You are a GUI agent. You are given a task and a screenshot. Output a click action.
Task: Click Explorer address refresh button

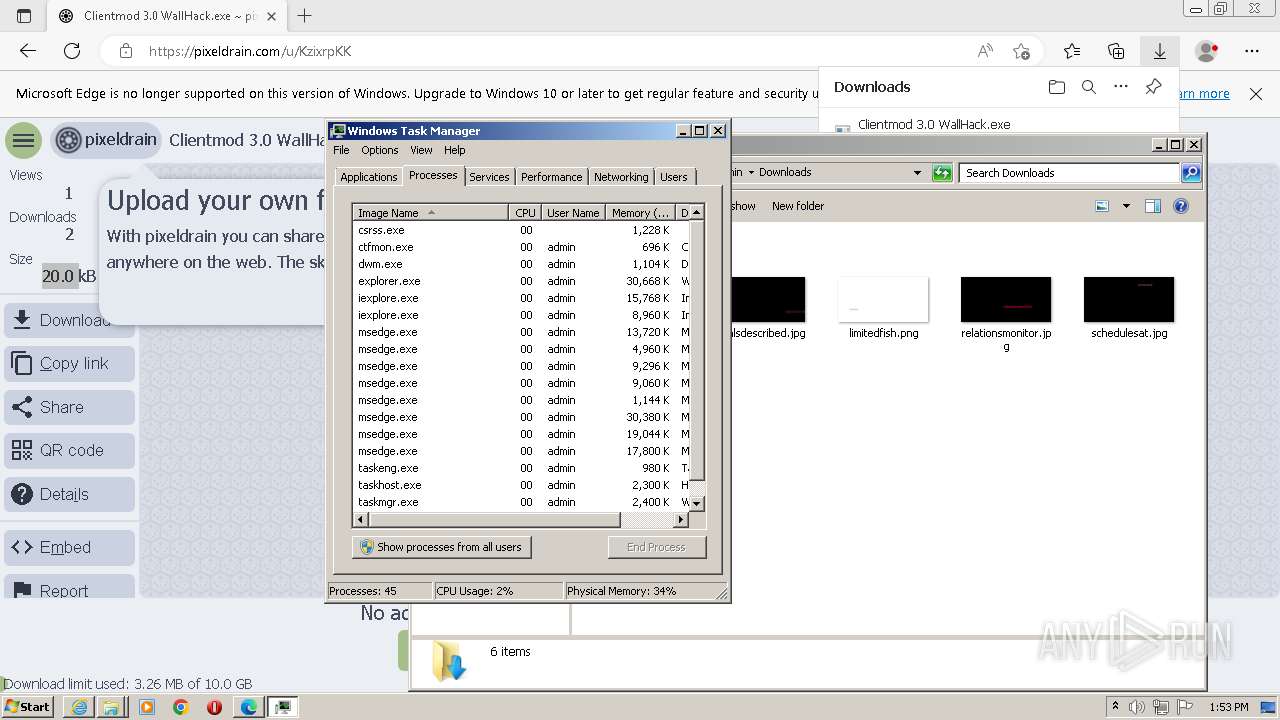click(942, 173)
